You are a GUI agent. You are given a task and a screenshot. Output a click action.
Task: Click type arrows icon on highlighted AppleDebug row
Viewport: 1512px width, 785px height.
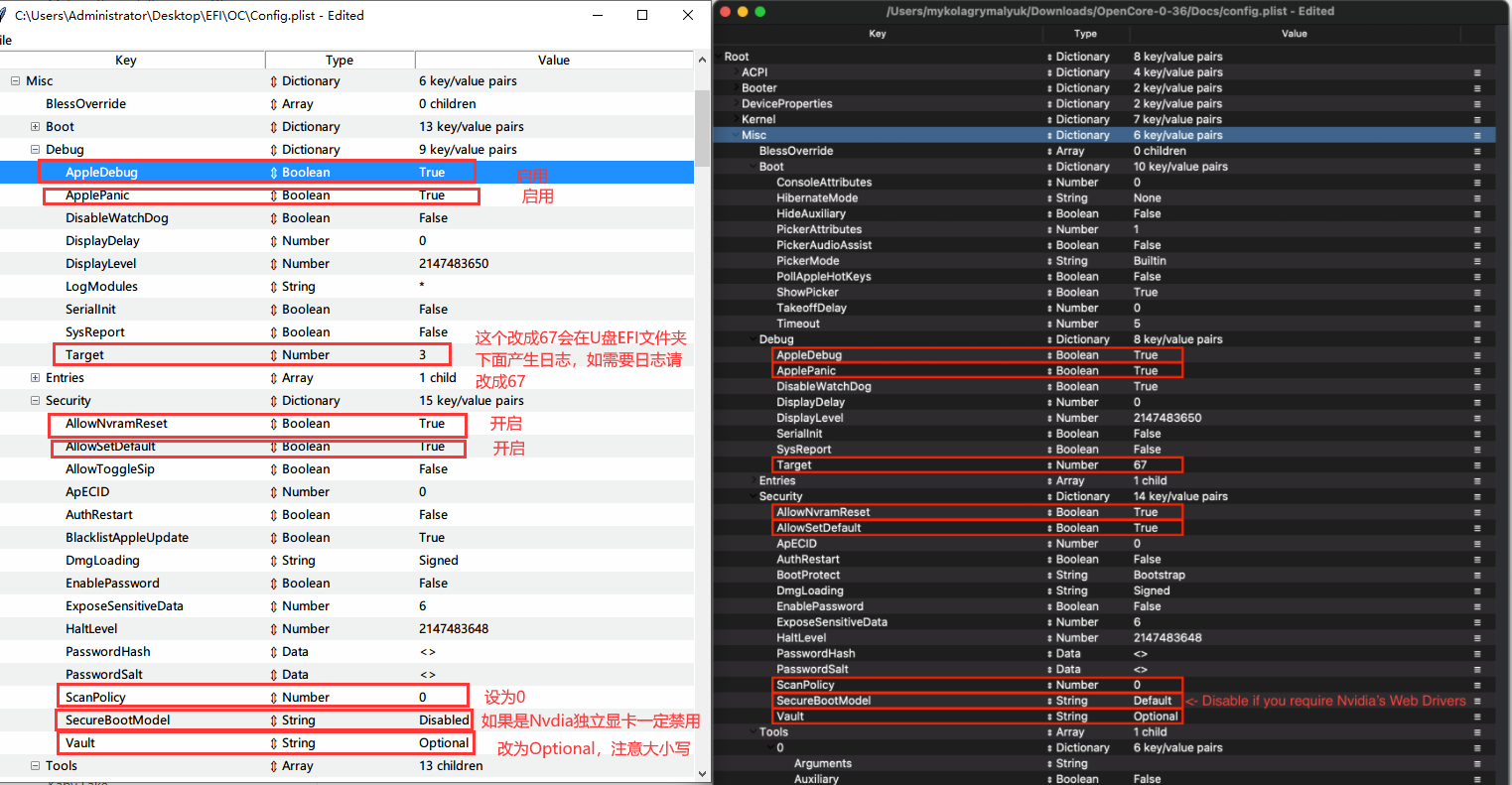[274, 173]
